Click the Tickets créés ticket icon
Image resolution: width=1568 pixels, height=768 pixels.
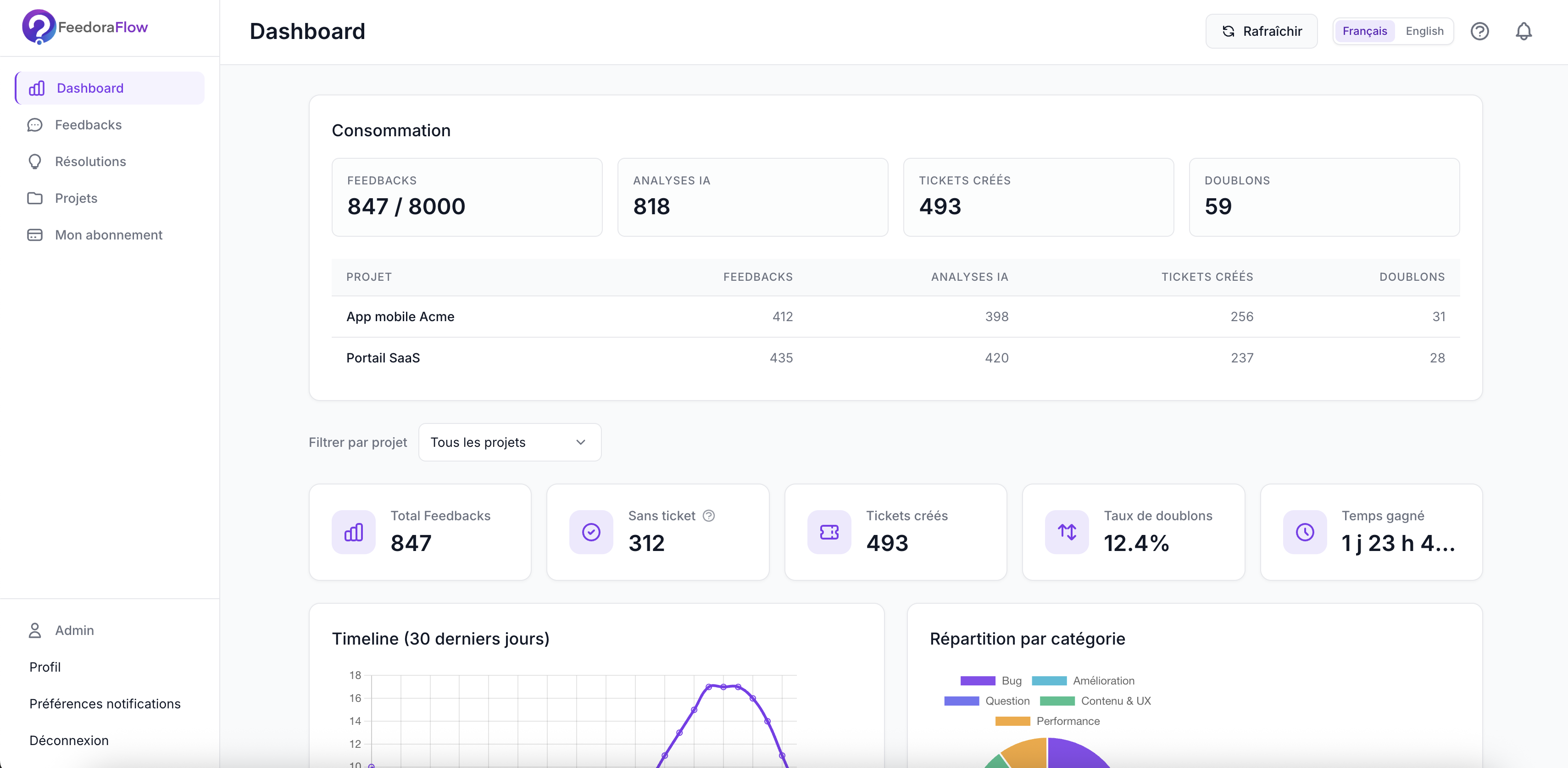tap(829, 532)
